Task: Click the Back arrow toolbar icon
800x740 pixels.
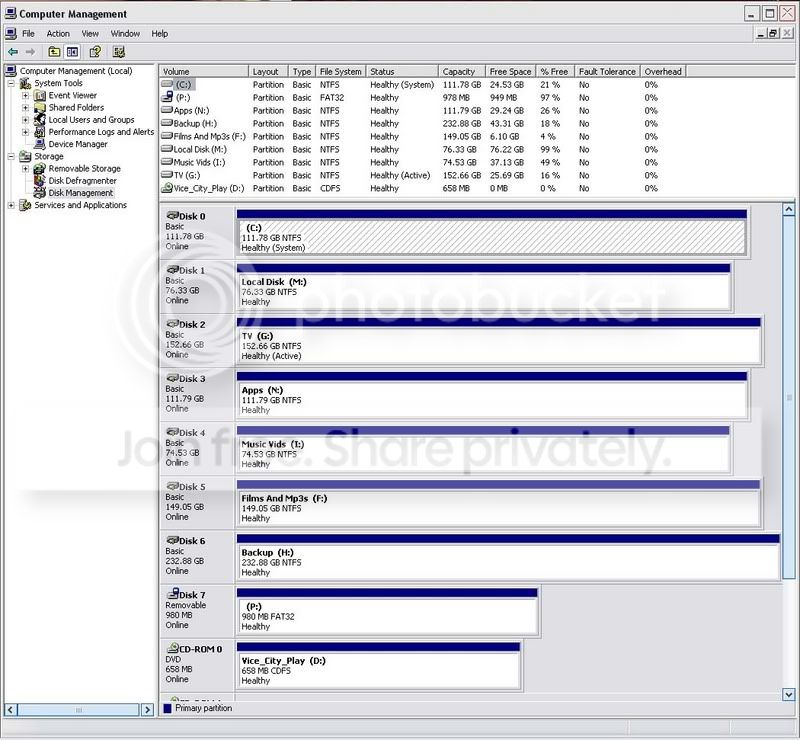Action: point(12,52)
